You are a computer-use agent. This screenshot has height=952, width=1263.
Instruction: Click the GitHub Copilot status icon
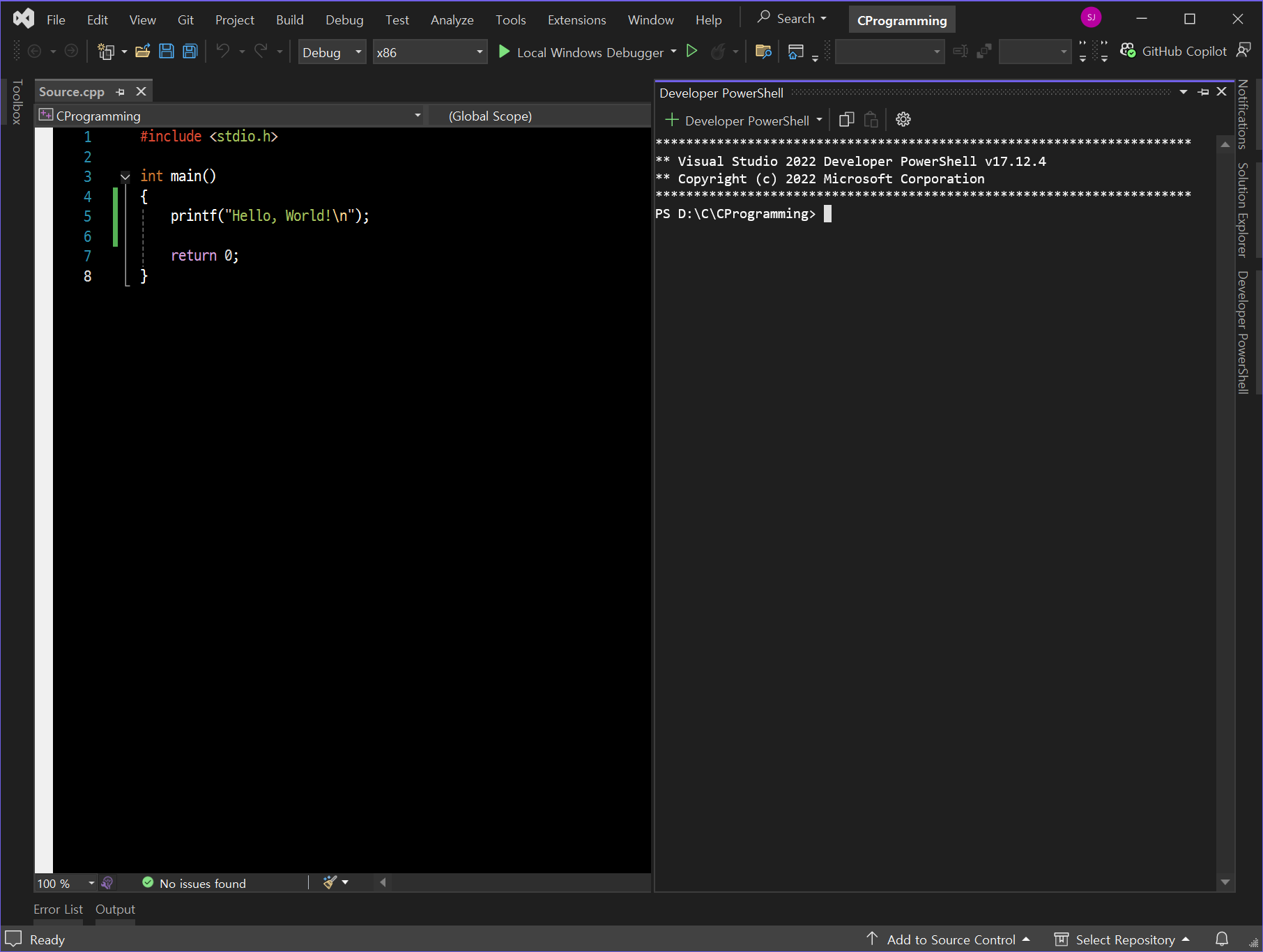[x=1128, y=51]
